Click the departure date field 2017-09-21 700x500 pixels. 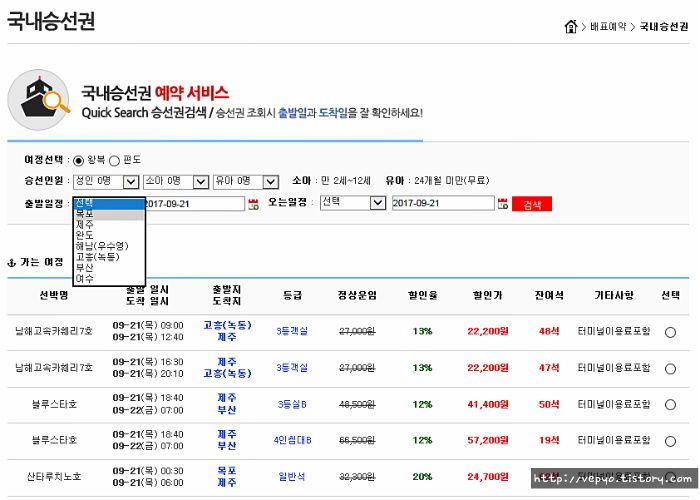195,204
